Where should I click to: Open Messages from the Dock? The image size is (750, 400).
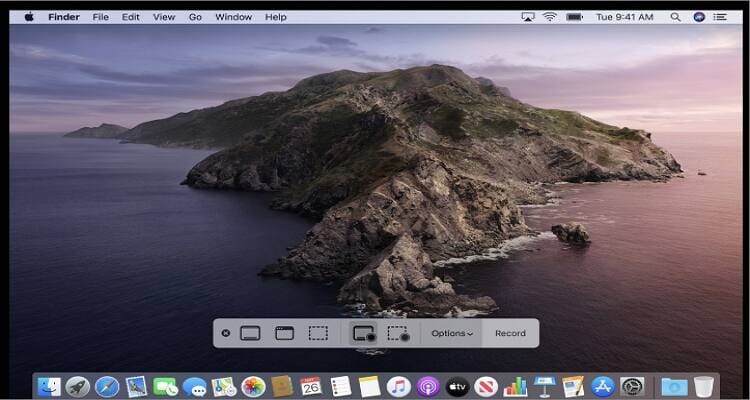(x=195, y=387)
